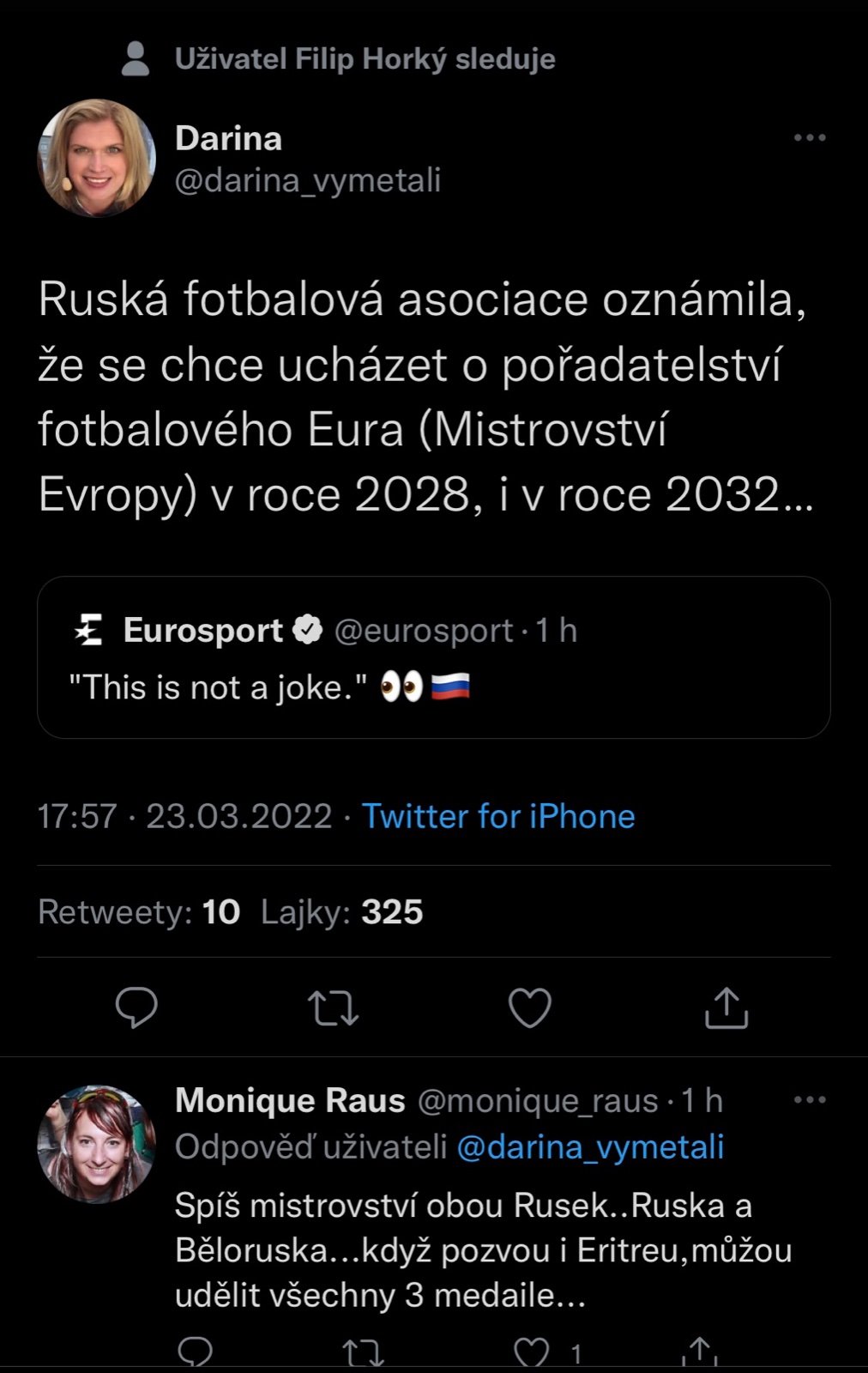Image resolution: width=868 pixels, height=1373 pixels.
Task: Retweet Darina's tweet using the retweet icon
Action: pyautogui.click(x=333, y=1007)
